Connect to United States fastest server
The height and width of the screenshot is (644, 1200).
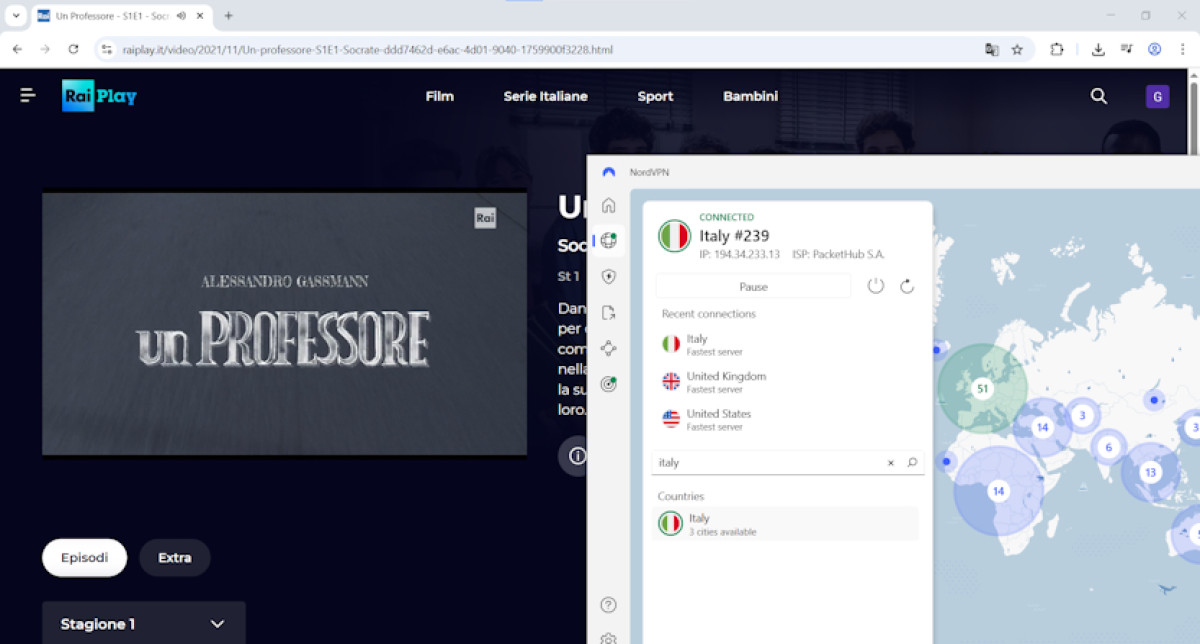(x=788, y=419)
